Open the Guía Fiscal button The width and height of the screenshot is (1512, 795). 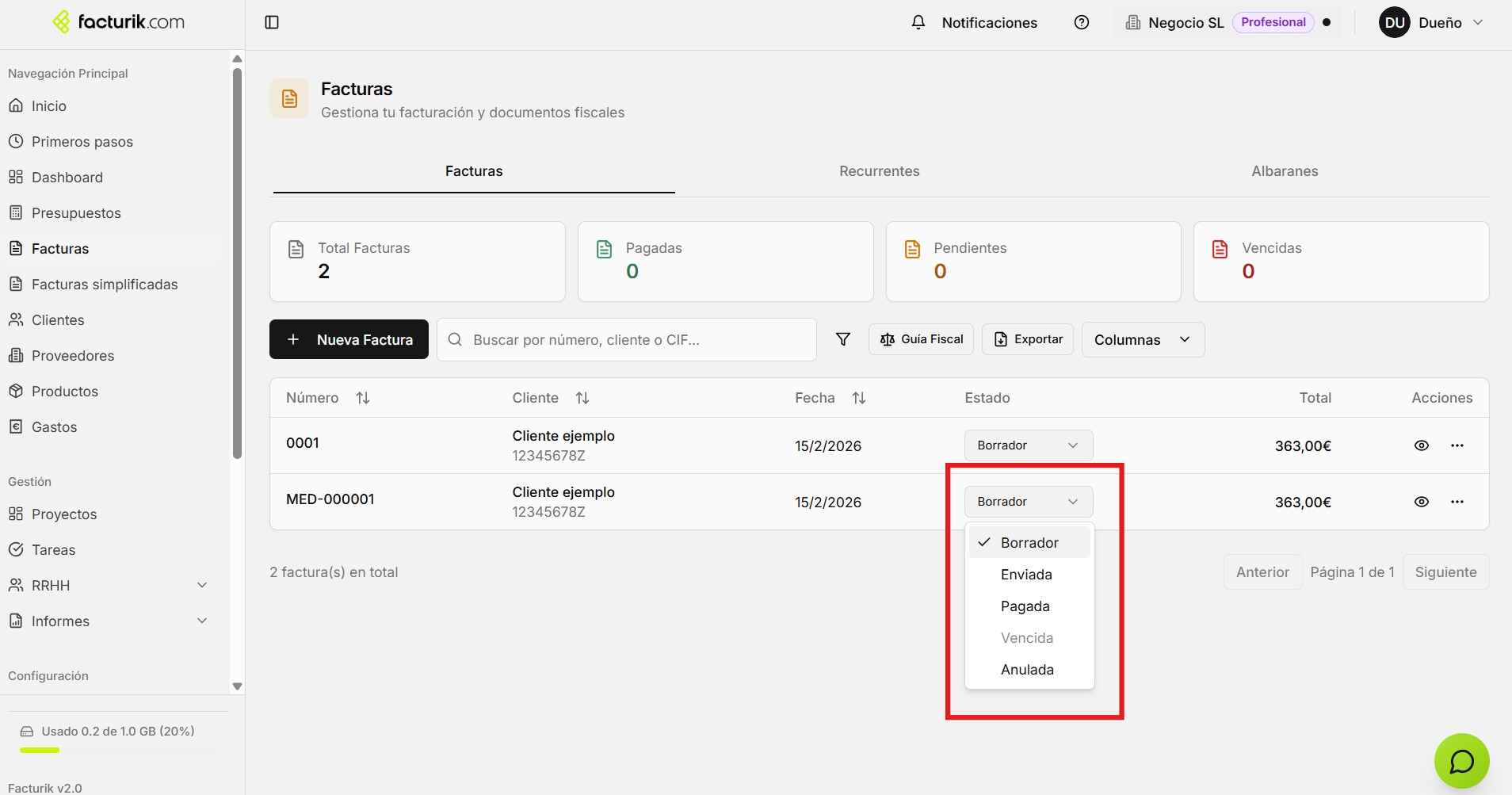pyautogui.click(x=921, y=339)
